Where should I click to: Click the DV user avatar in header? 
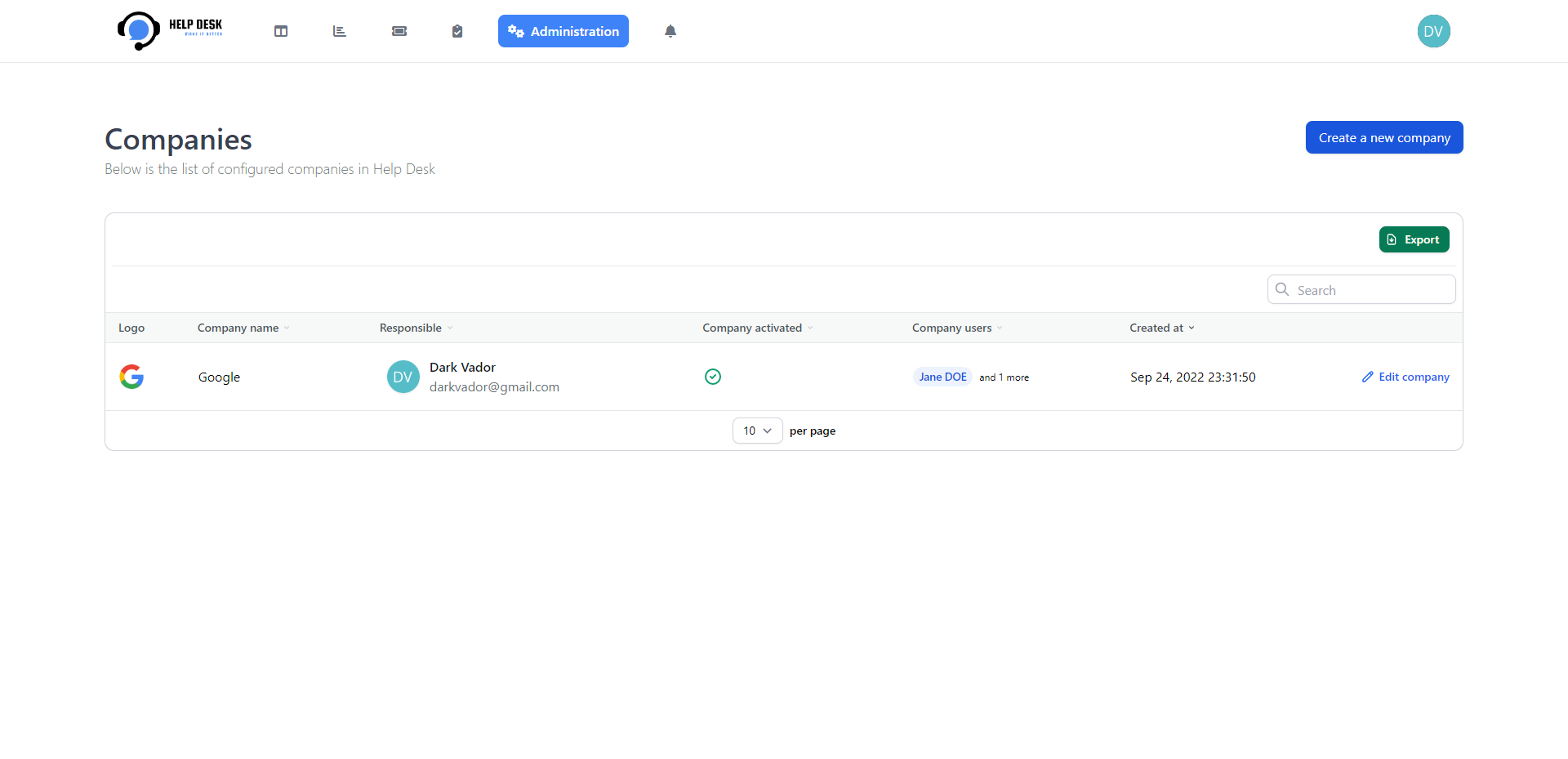pos(1433,31)
